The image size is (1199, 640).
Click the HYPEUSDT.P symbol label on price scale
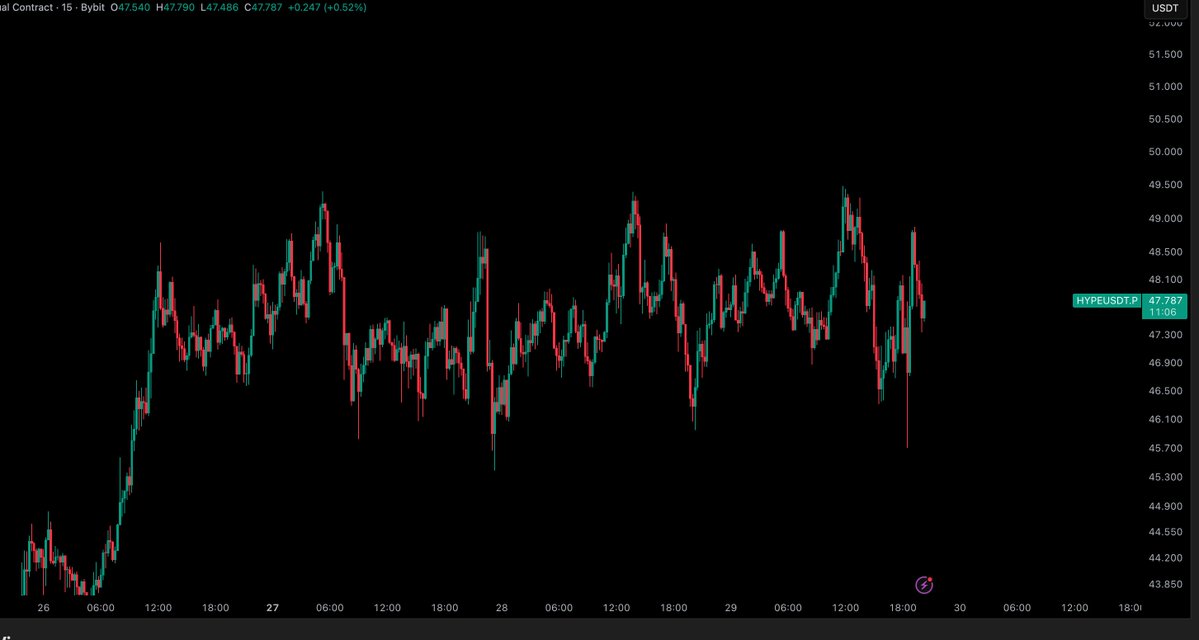pos(1106,300)
